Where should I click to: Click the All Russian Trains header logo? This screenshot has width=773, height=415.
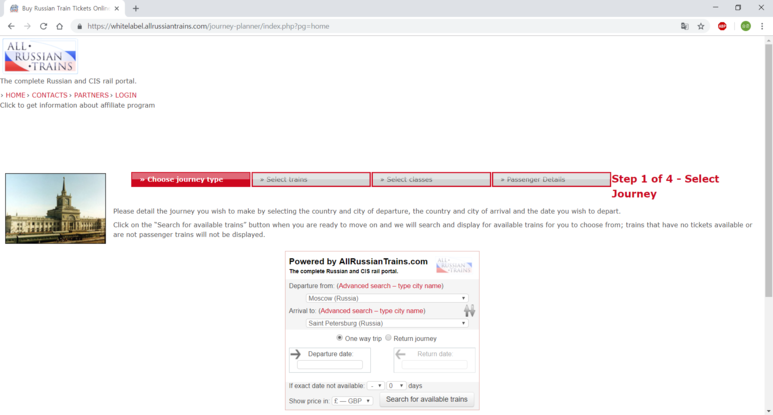40,56
